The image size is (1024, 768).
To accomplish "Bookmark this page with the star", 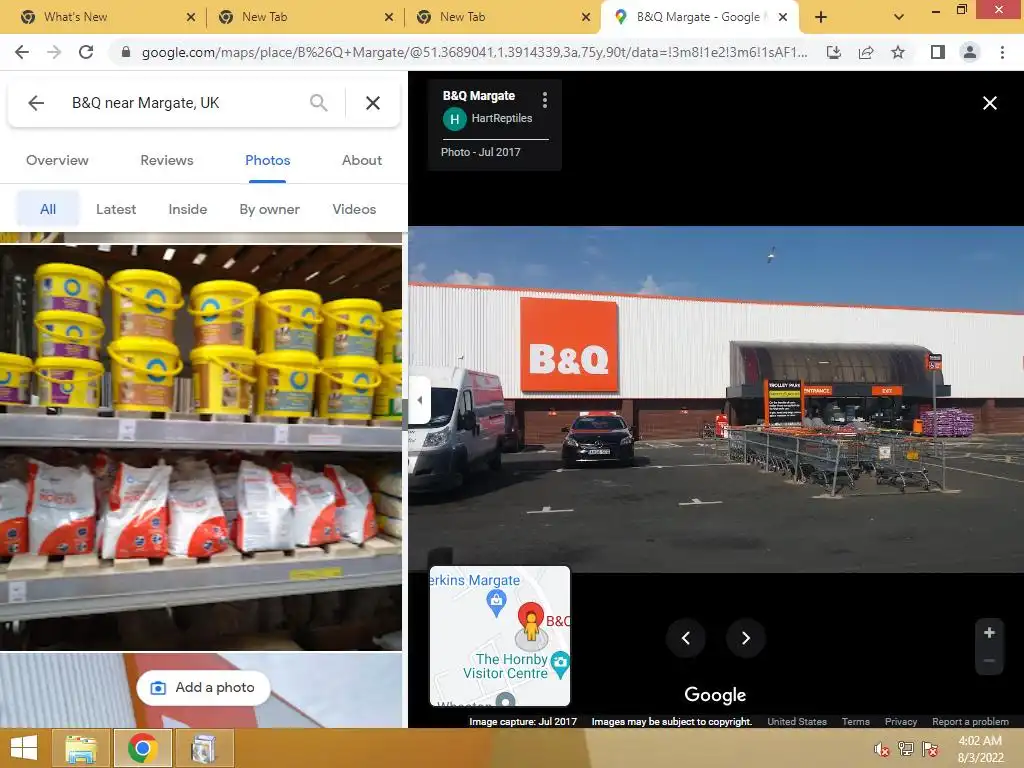I will 898,52.
